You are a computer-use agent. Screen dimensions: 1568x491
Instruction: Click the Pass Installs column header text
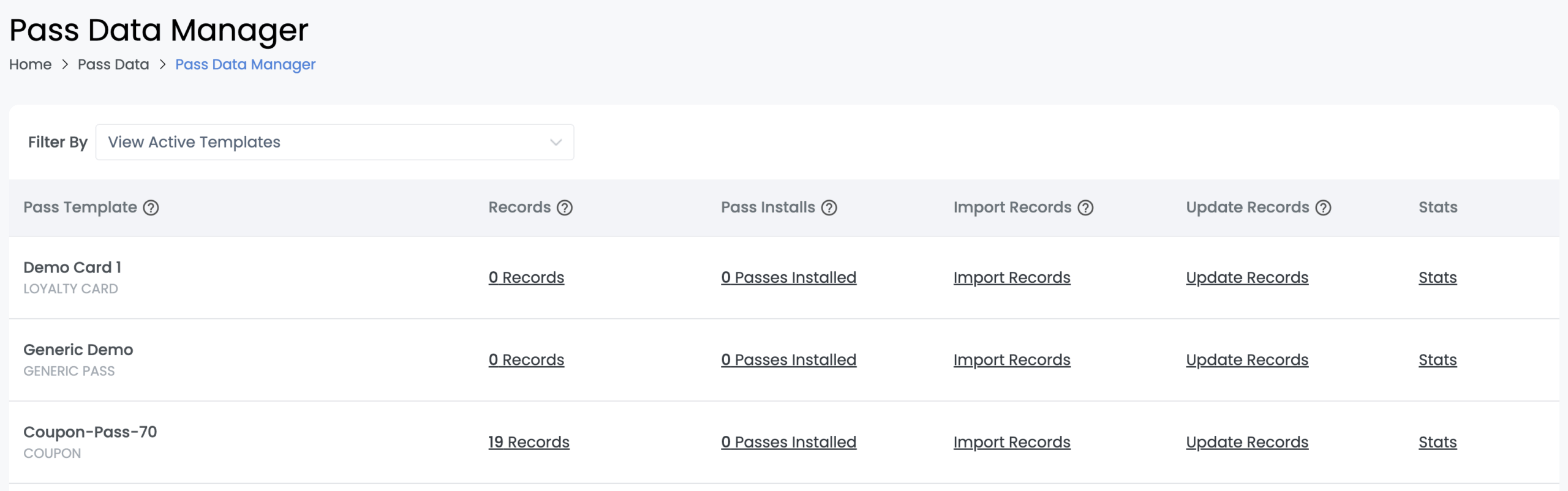(x=768, y=208)
